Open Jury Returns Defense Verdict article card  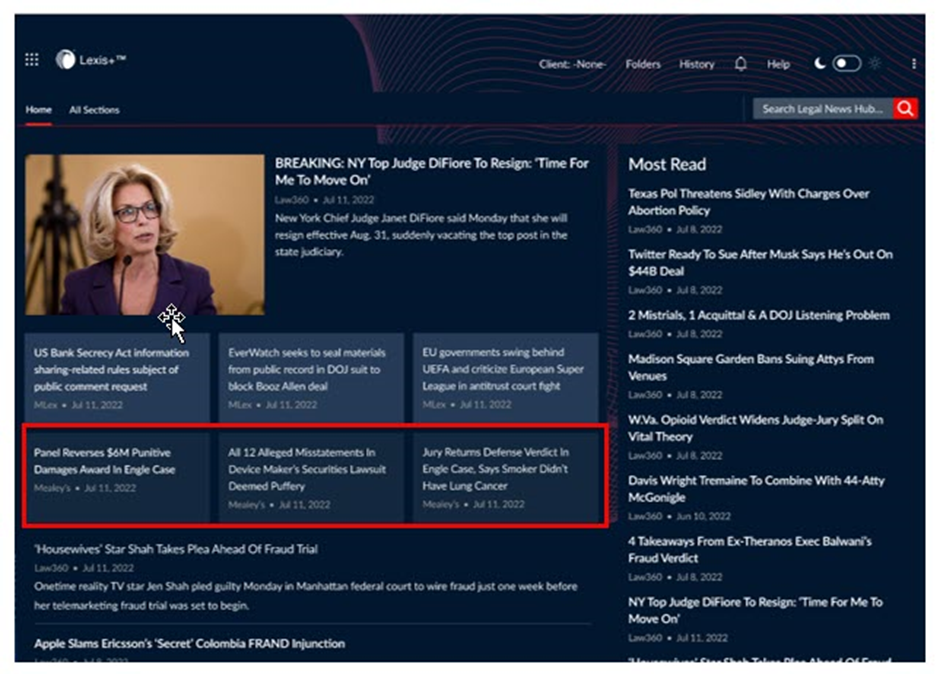click(x=505, y=477)
